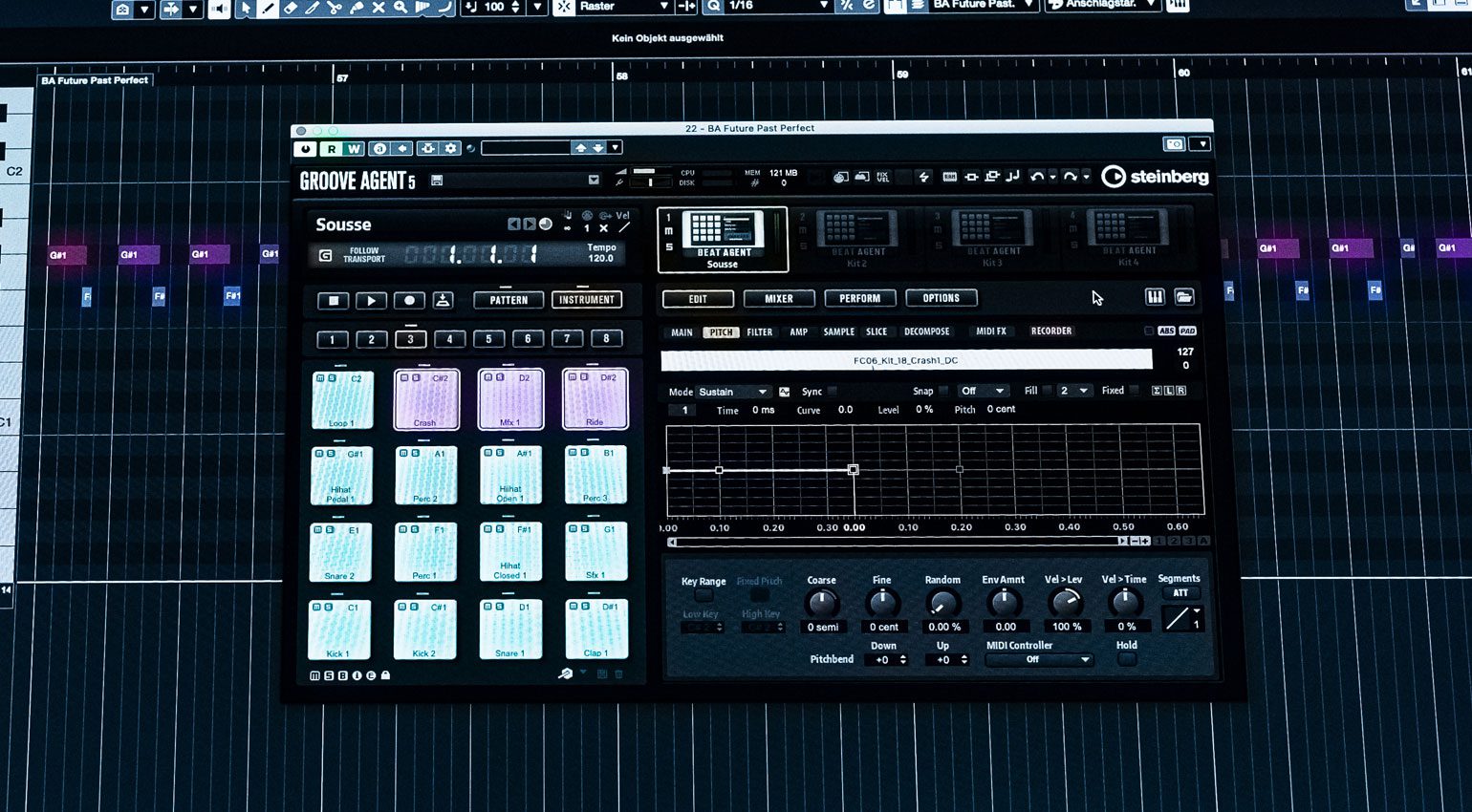Image resolution: width=1472 pixels, height=812 pixels.
Task: Select the Erase tool in Cubase toolbar
Action: (291, 8)
